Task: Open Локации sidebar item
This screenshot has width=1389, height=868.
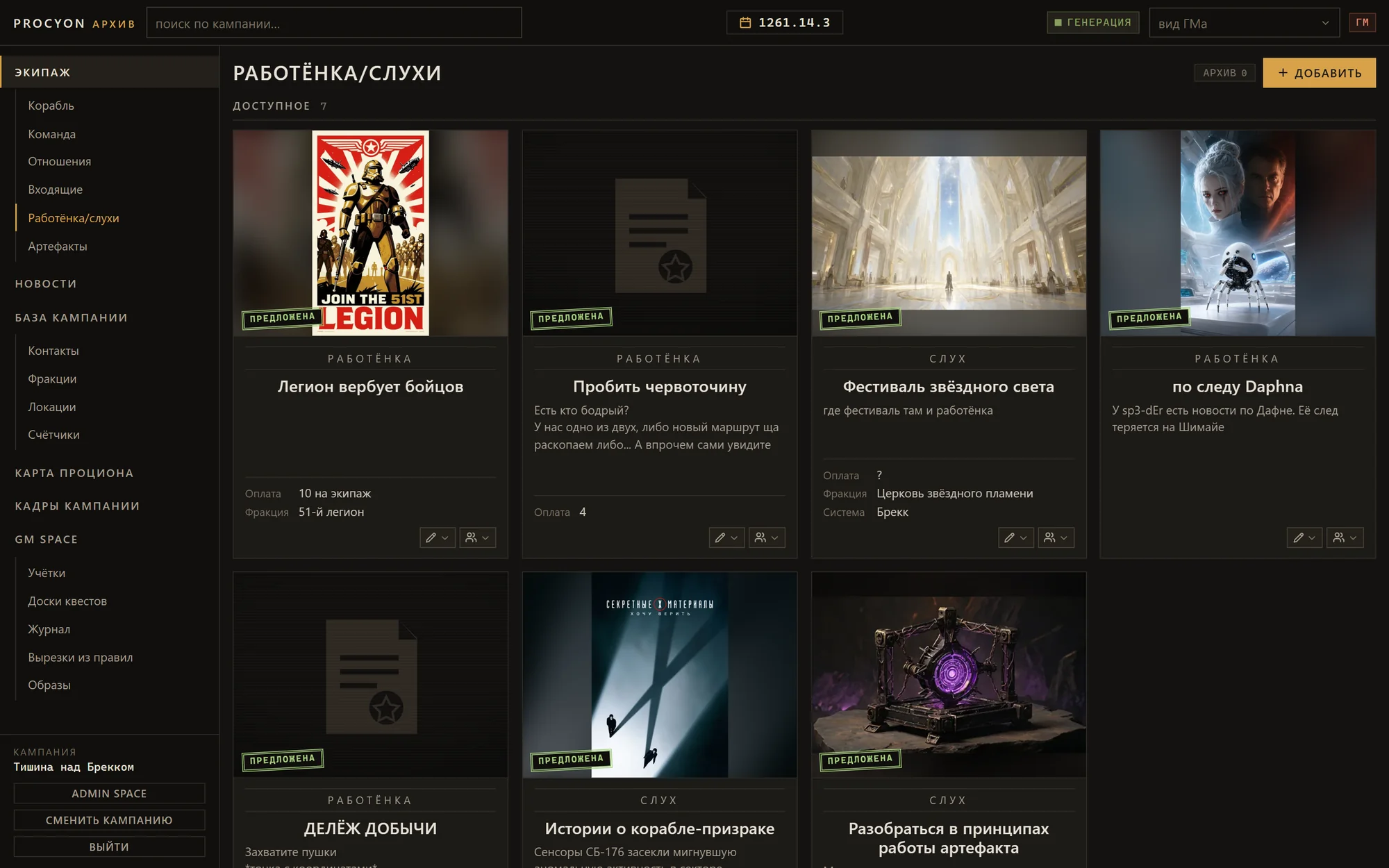Action: [52, 407]
